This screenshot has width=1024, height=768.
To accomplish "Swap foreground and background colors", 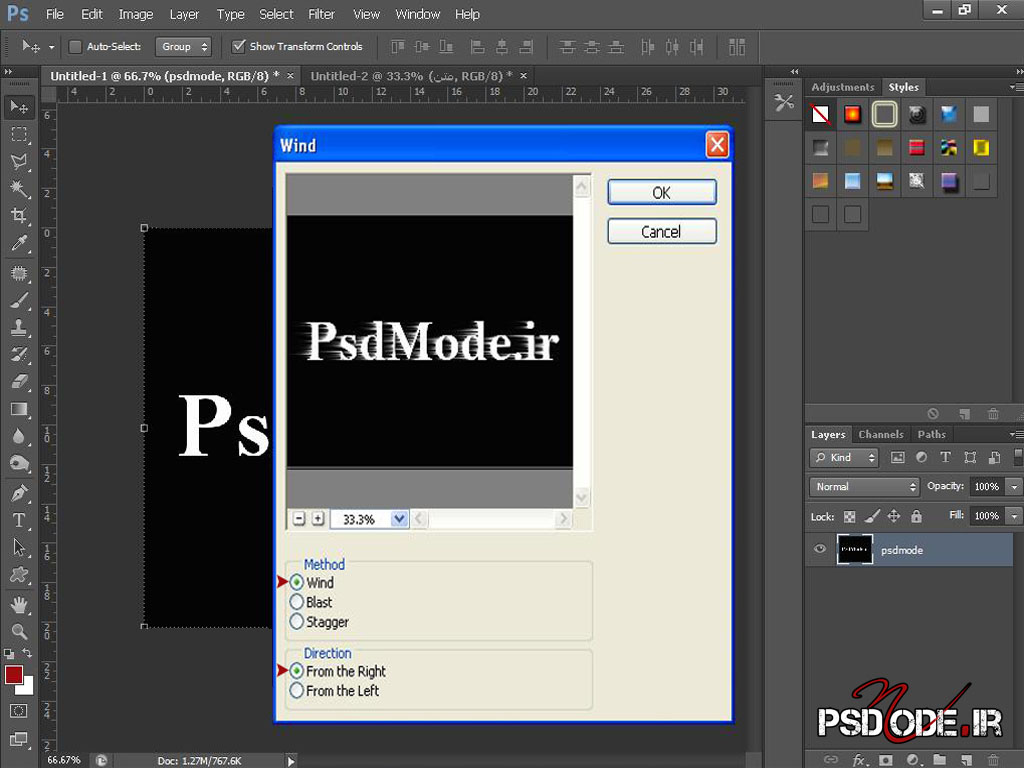I will coord(27,653).
